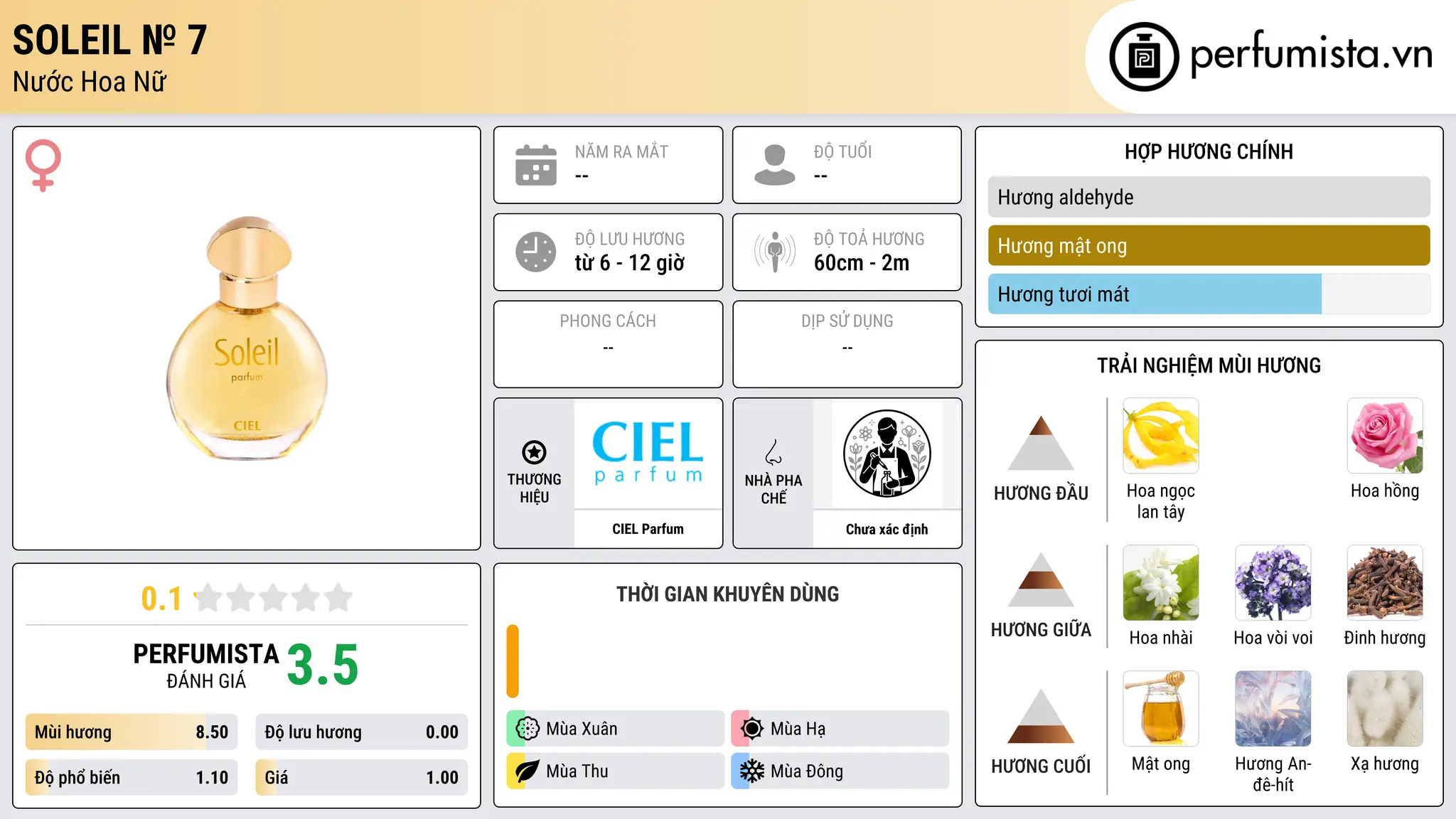Click the orange recommended-time bar
This screenshot has height=819, width=1456.
513,661
